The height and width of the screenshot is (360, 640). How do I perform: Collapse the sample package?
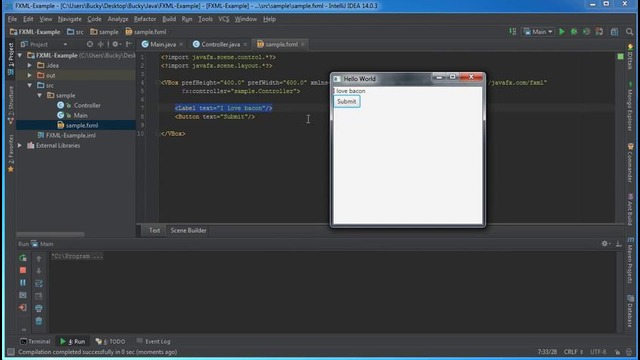click(40, 95)
